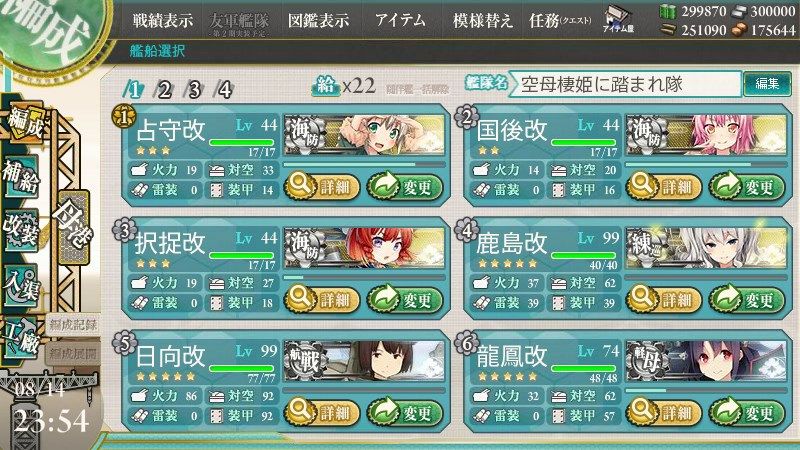Open the 任務 quest menu
Viewport: 800px width, 450px height.
click(x=560, y=20)
